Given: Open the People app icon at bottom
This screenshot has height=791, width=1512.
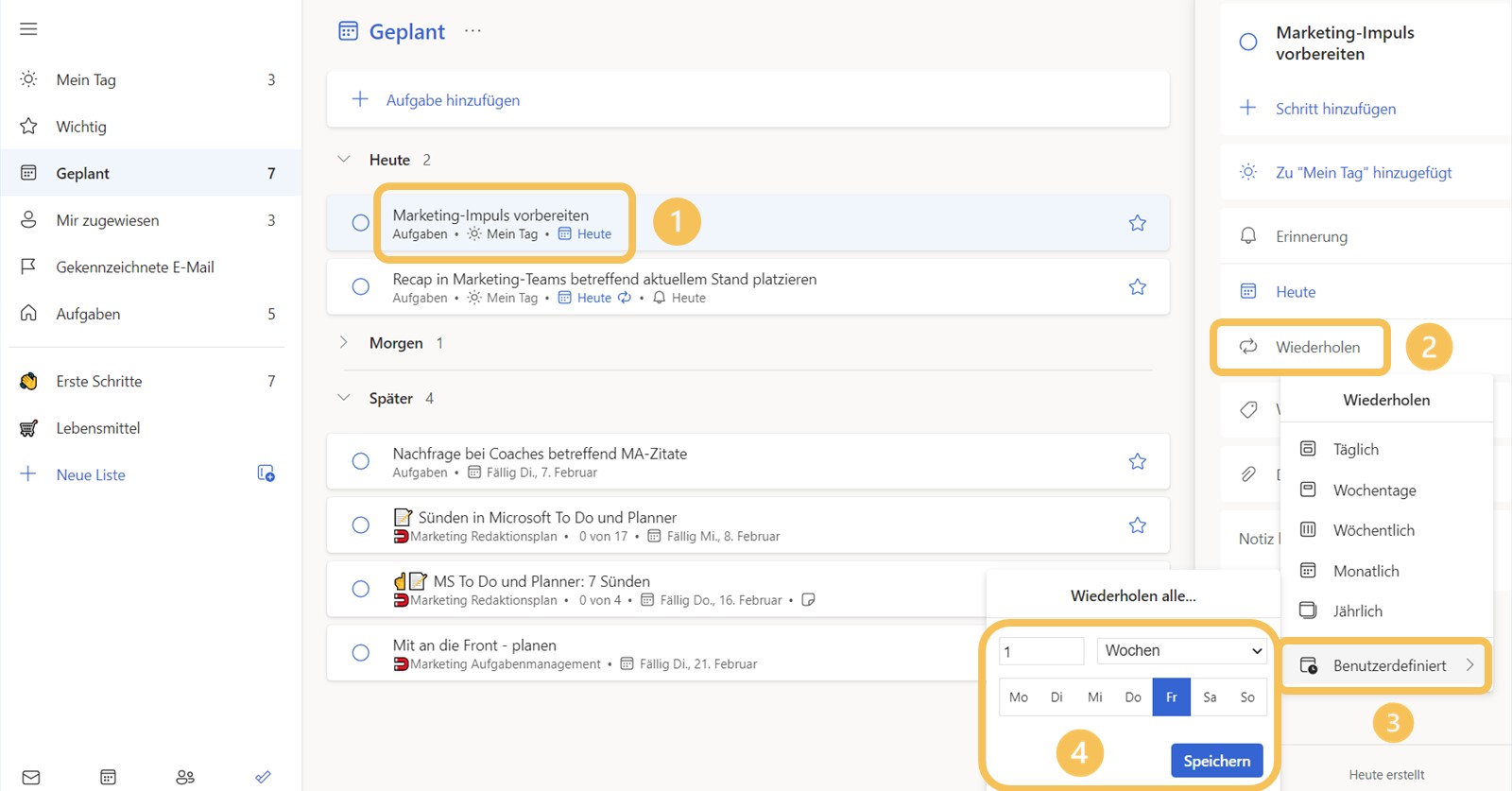Looking at the screenshot, I should point(185,777).
